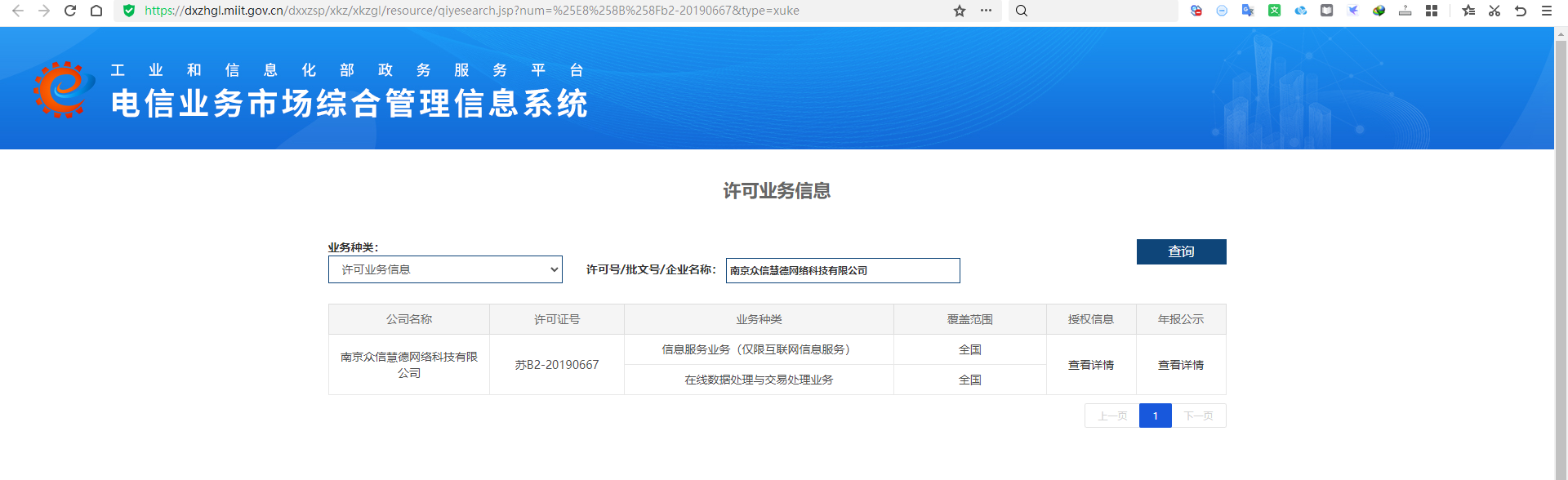Go back with the browser back arrow

pyautogui.click(x=17, y=11)
